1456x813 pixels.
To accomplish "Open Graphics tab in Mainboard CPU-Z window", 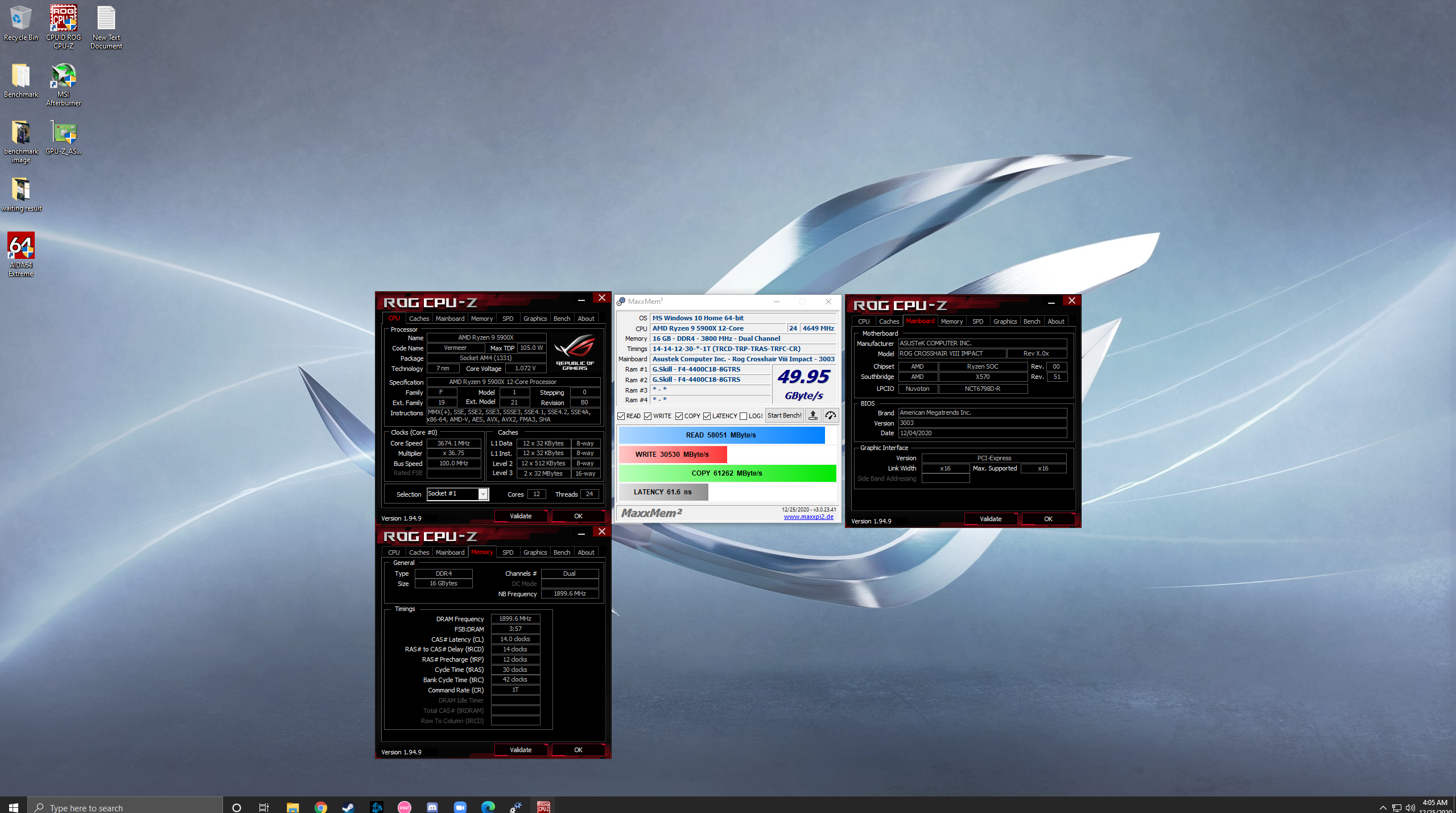I will (x=1005, y=321).
